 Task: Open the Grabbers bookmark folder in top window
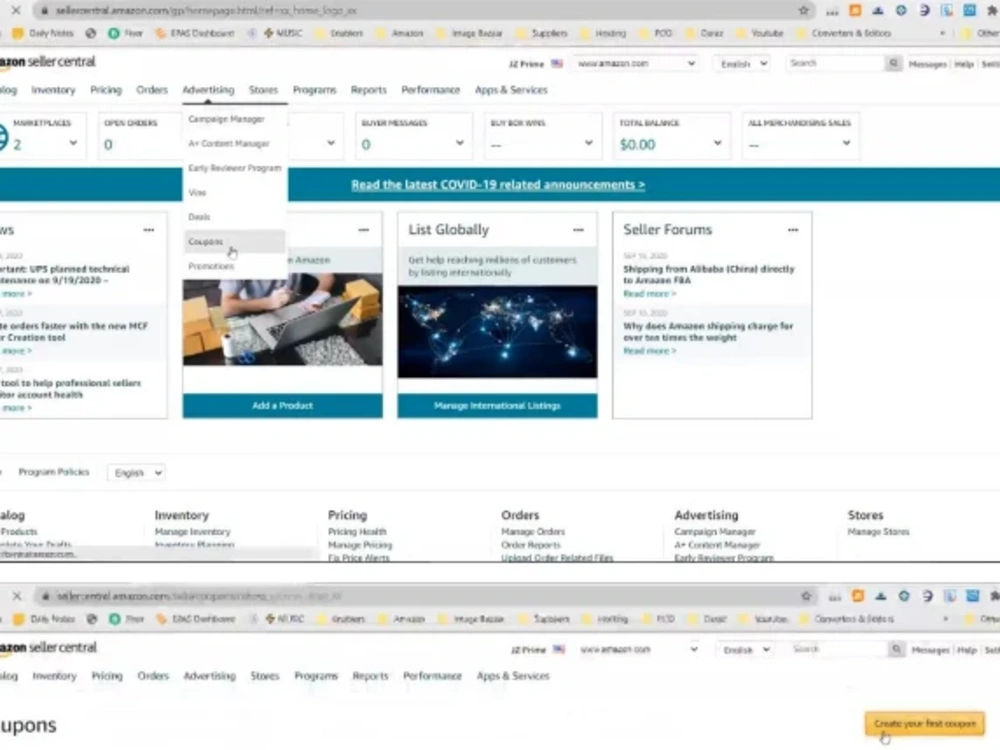(340, 33)
